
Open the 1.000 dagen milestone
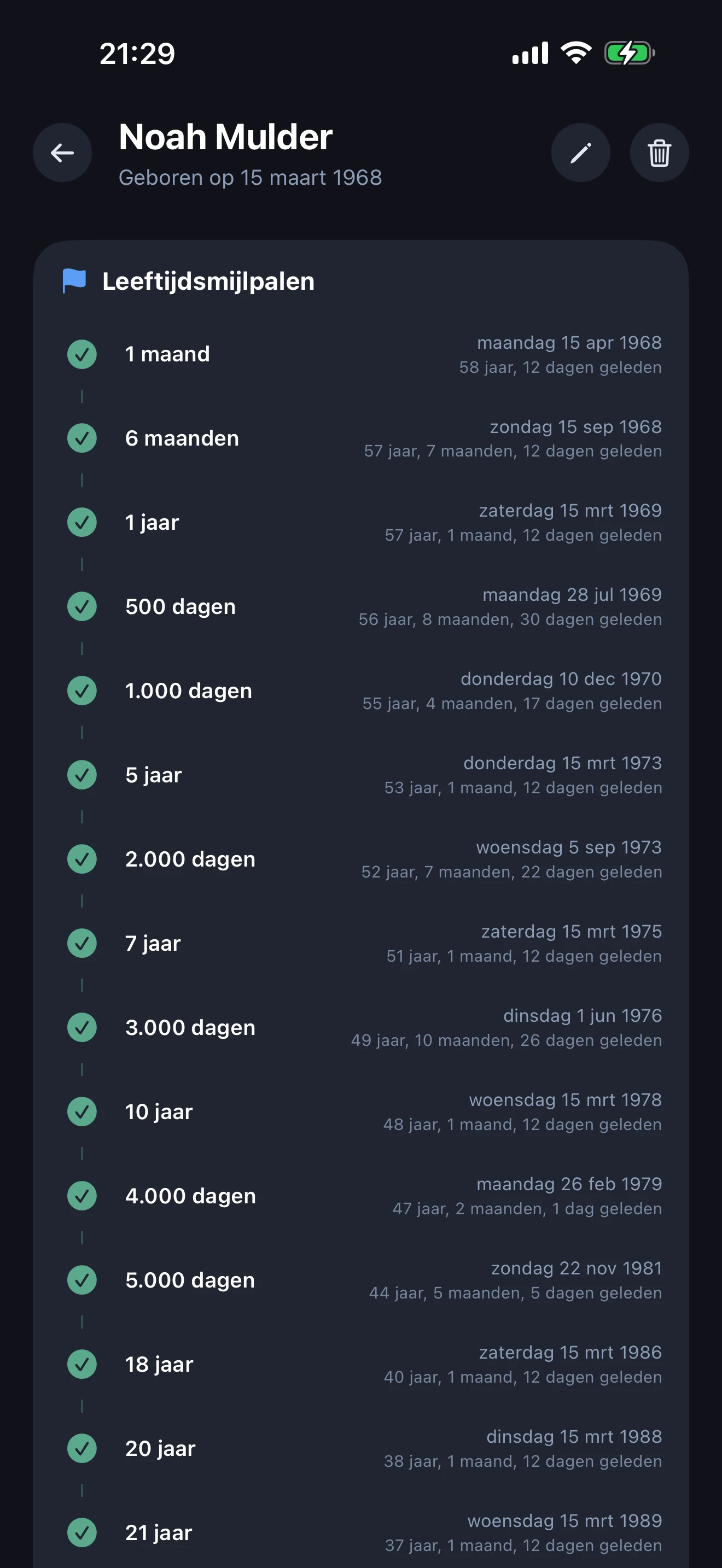(x=188, y=691)
